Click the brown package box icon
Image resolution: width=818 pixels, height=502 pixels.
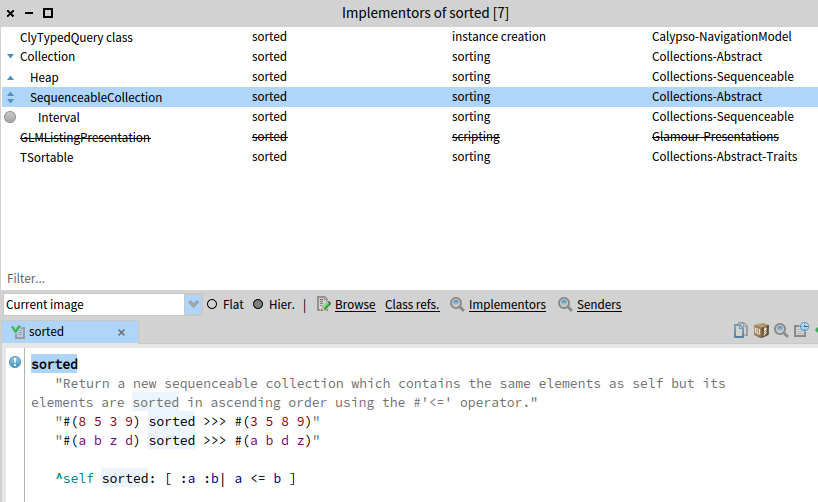tap(761, 330)
